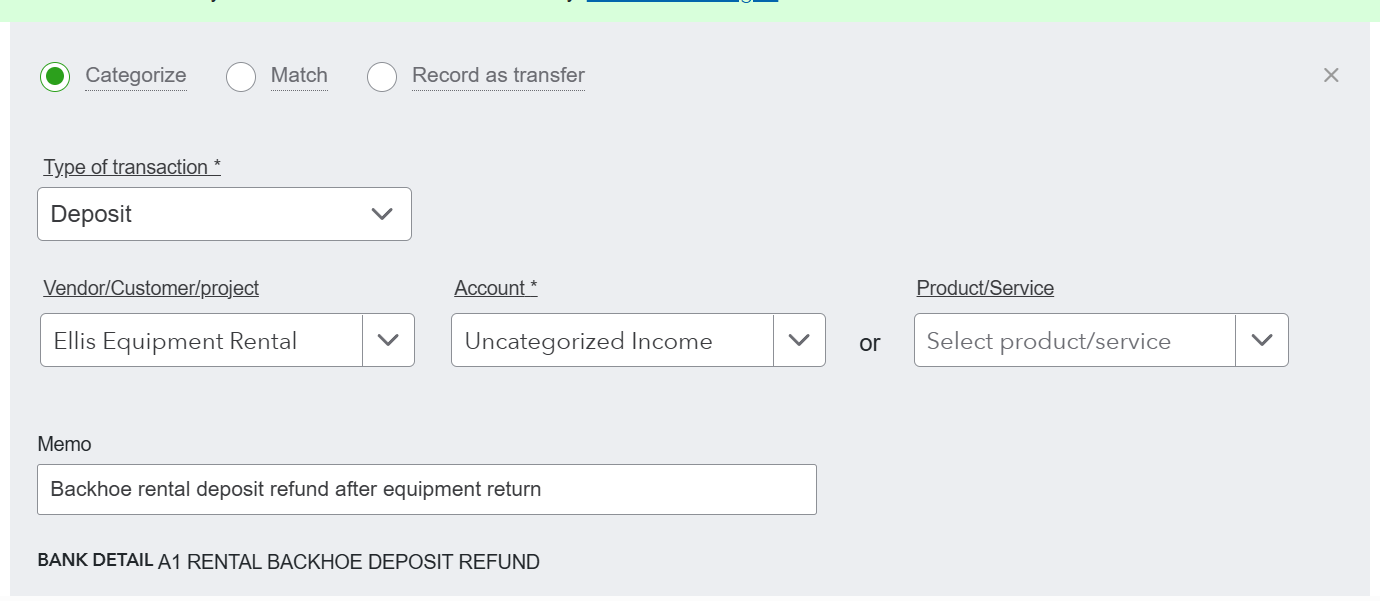The height and width of the screenshot is (601, 1380).
Task: Click into the Memo text field
Action: (x=426, y=490)
